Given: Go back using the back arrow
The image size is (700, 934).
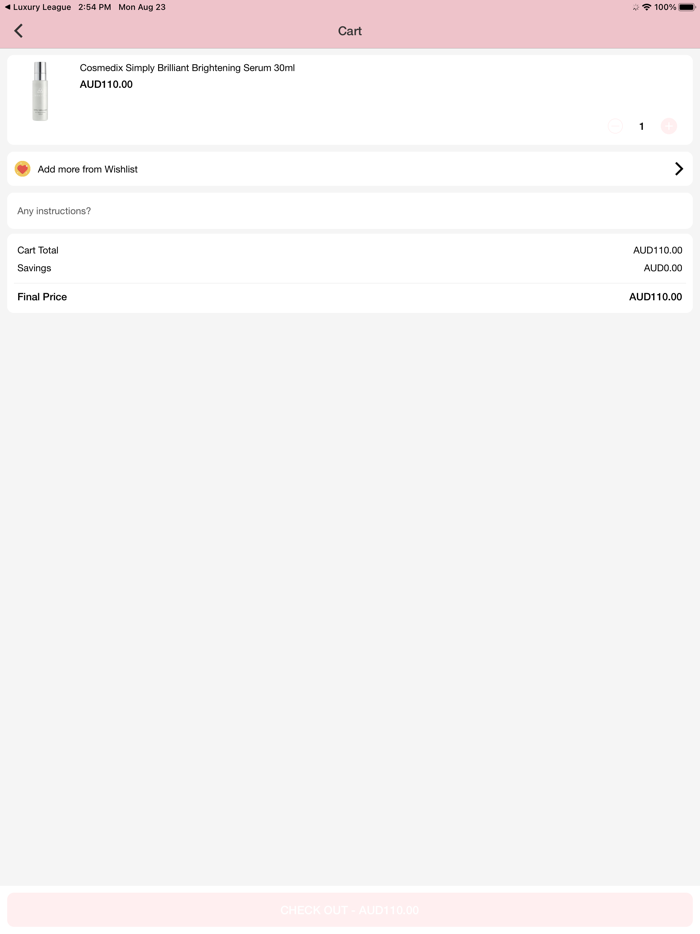Looking at the screenshot, I should pyautogui.click(x=19, y=31).
